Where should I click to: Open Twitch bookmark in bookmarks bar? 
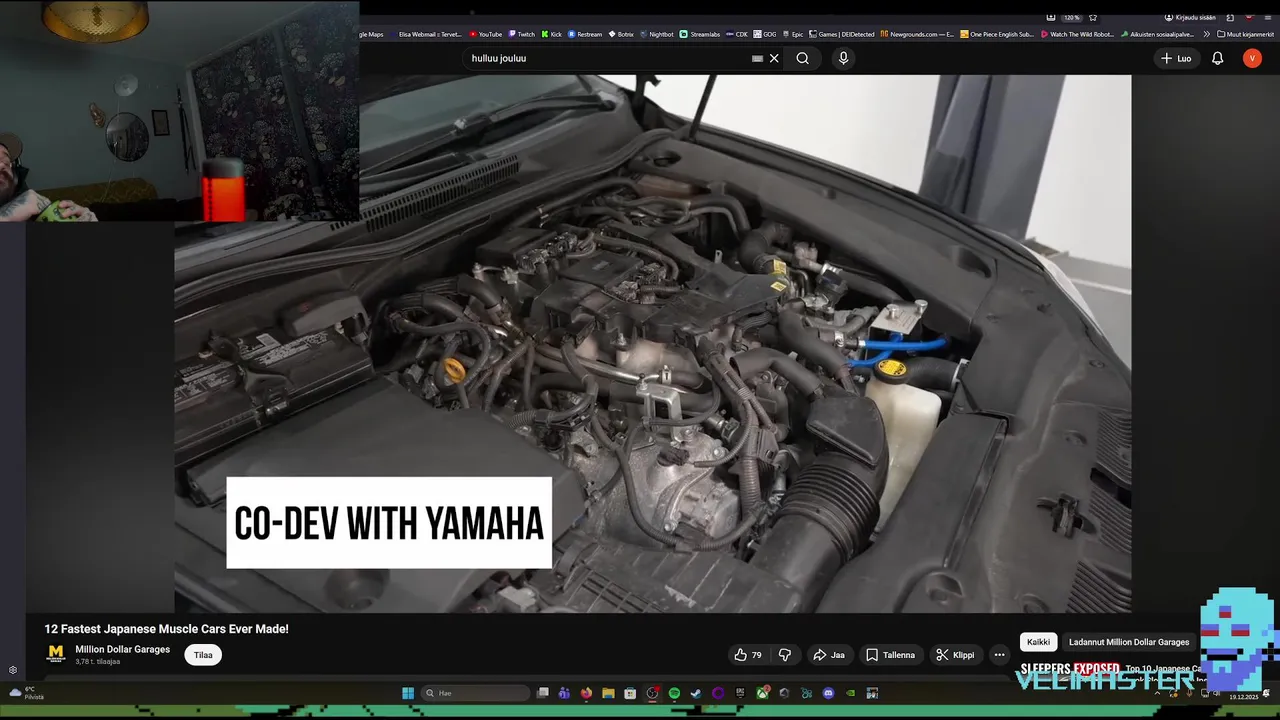pyautogui.click(x=521, y=34)
